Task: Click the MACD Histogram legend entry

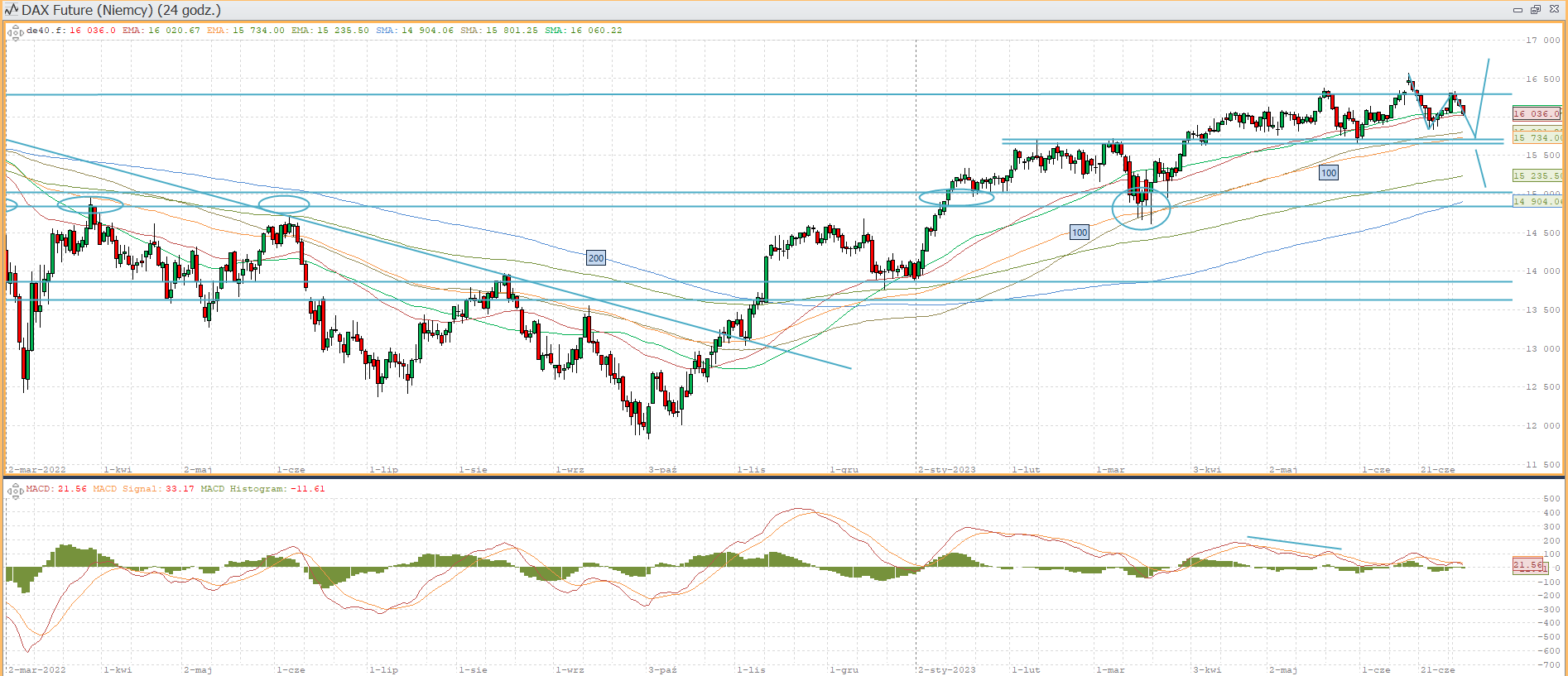Action: pos(262,489)
